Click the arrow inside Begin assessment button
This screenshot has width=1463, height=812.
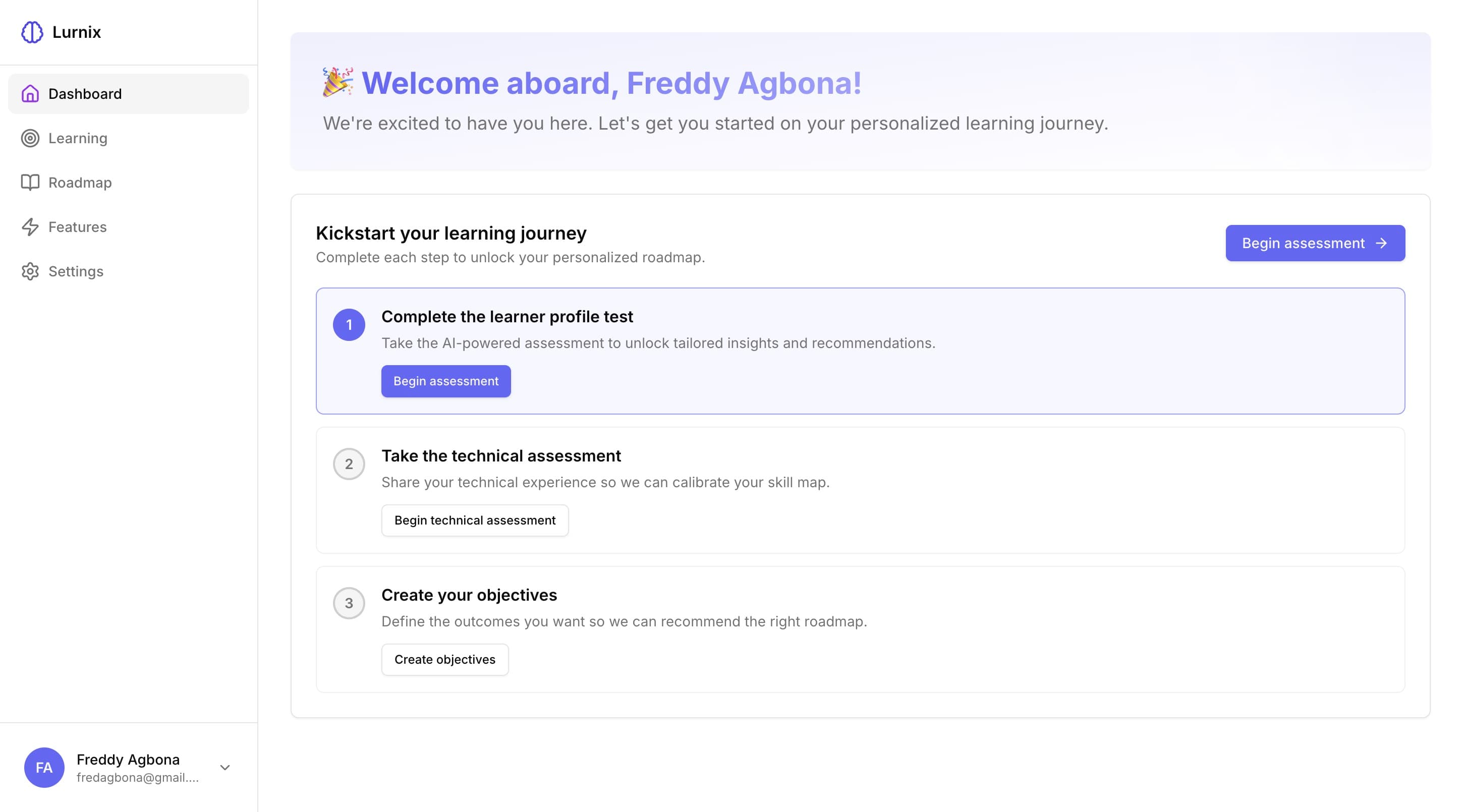pyautogui.click(x=1382, y=243)
